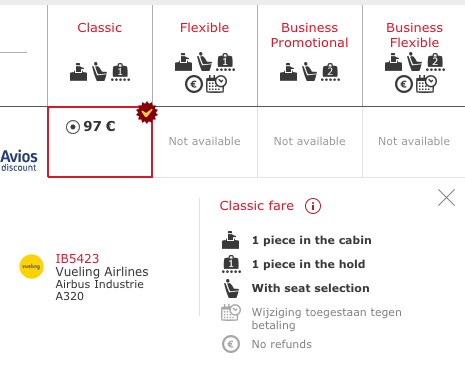
Task: Select the 97 € Classic fare radio button
Action: click(x=73, y=127)
